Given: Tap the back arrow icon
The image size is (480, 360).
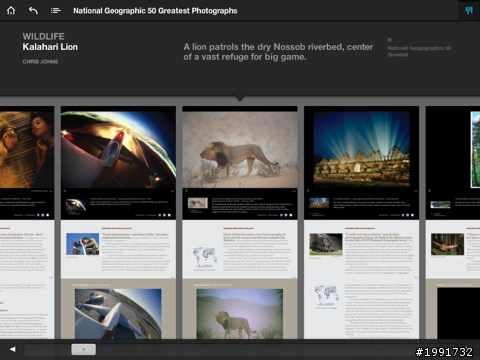Looking at the screenshot, I should pos(33,11).
